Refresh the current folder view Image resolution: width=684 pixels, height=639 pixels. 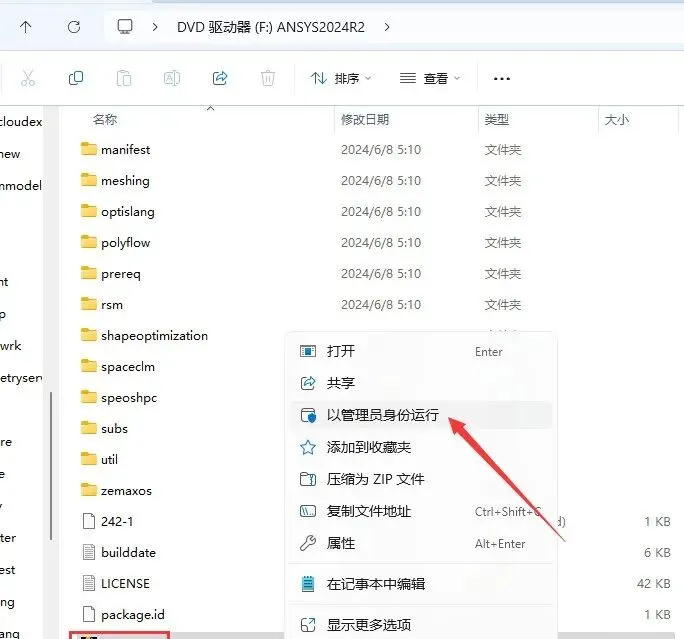[74, 27]
